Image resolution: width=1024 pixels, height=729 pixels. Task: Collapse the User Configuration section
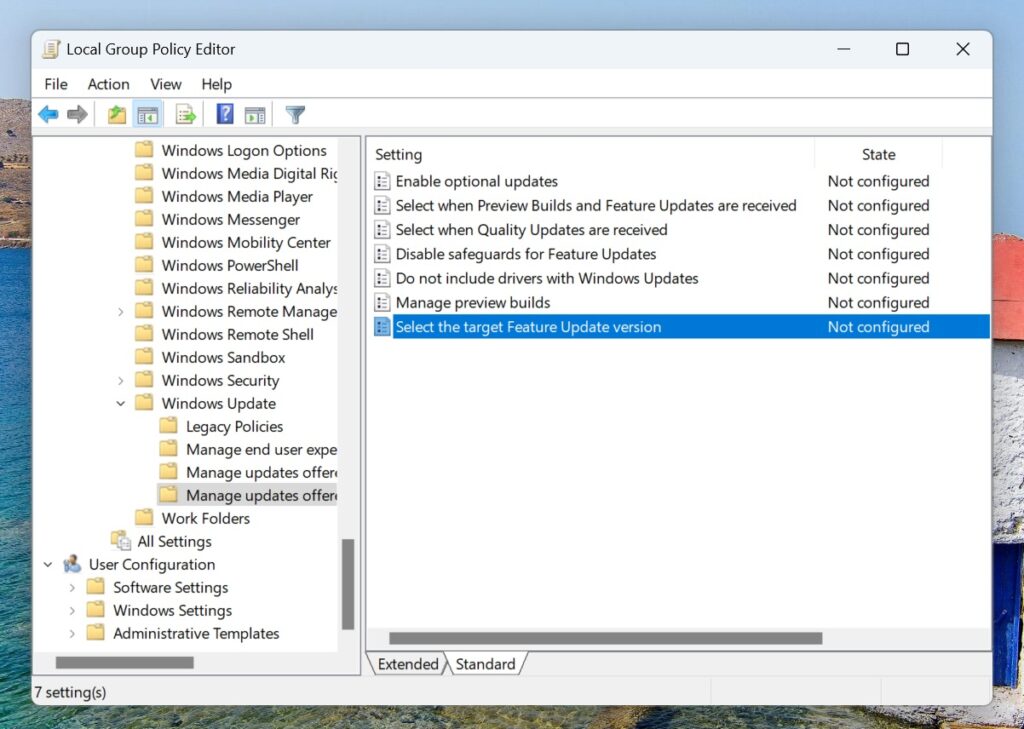click(48, 564)
